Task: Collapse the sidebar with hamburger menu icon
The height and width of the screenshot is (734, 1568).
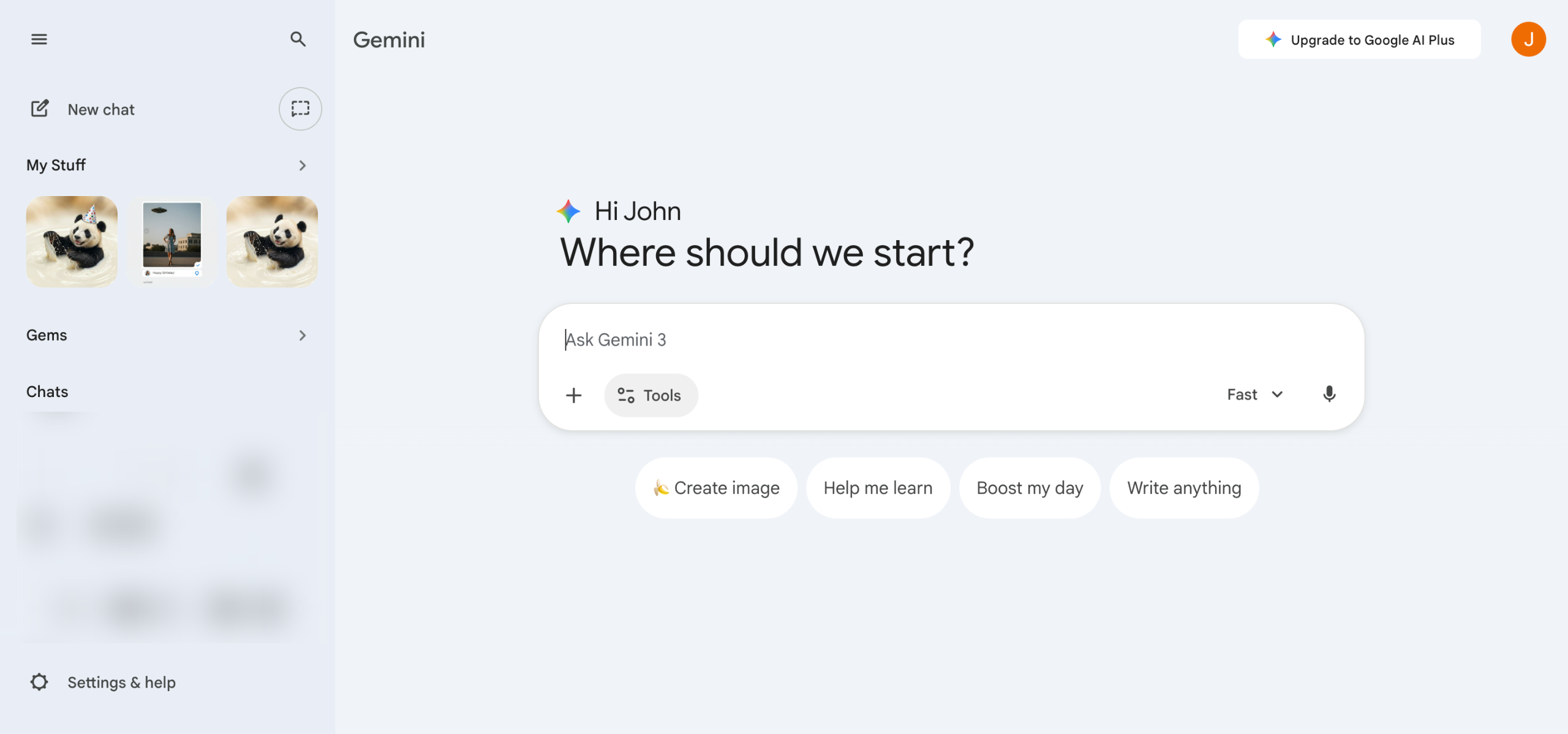Action: point(39,39)
